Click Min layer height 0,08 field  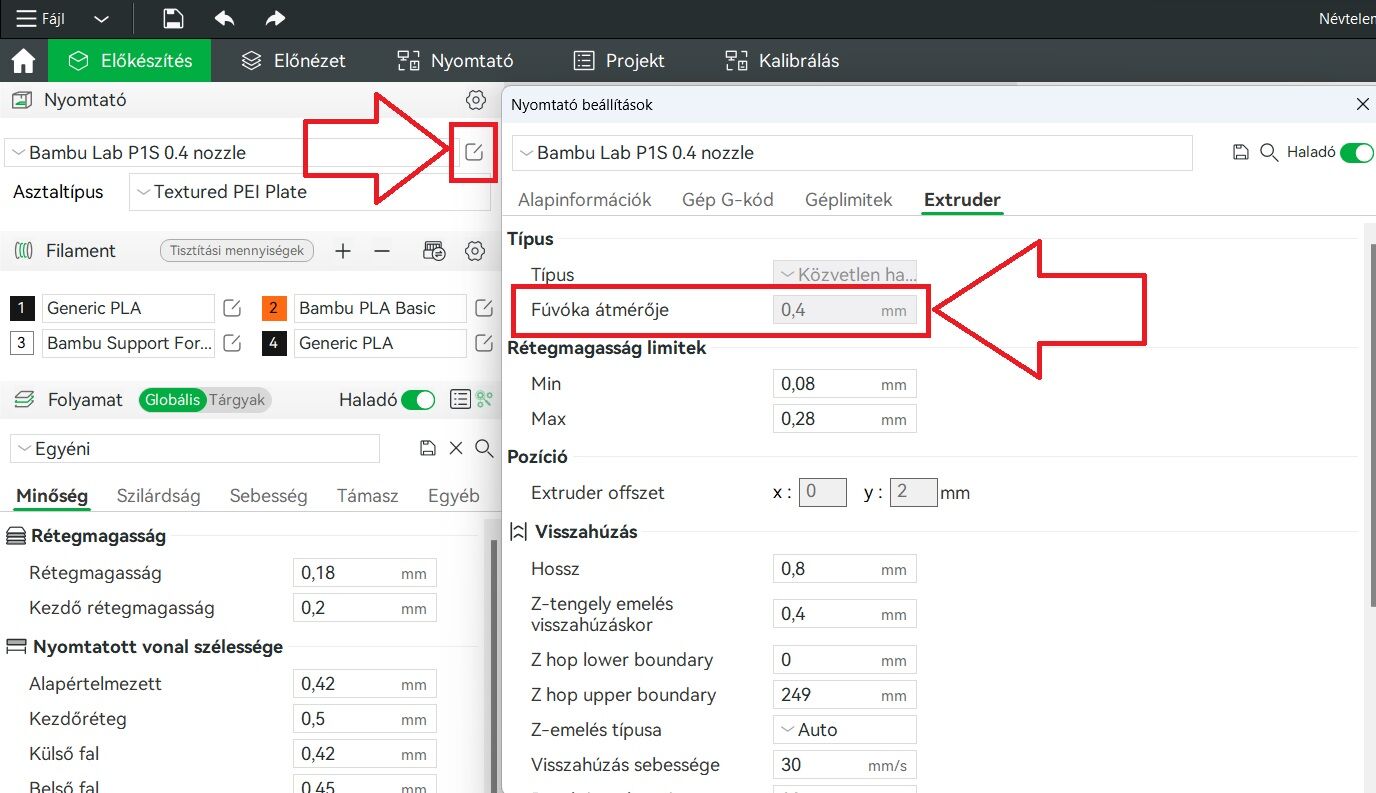tap(845, 384)
